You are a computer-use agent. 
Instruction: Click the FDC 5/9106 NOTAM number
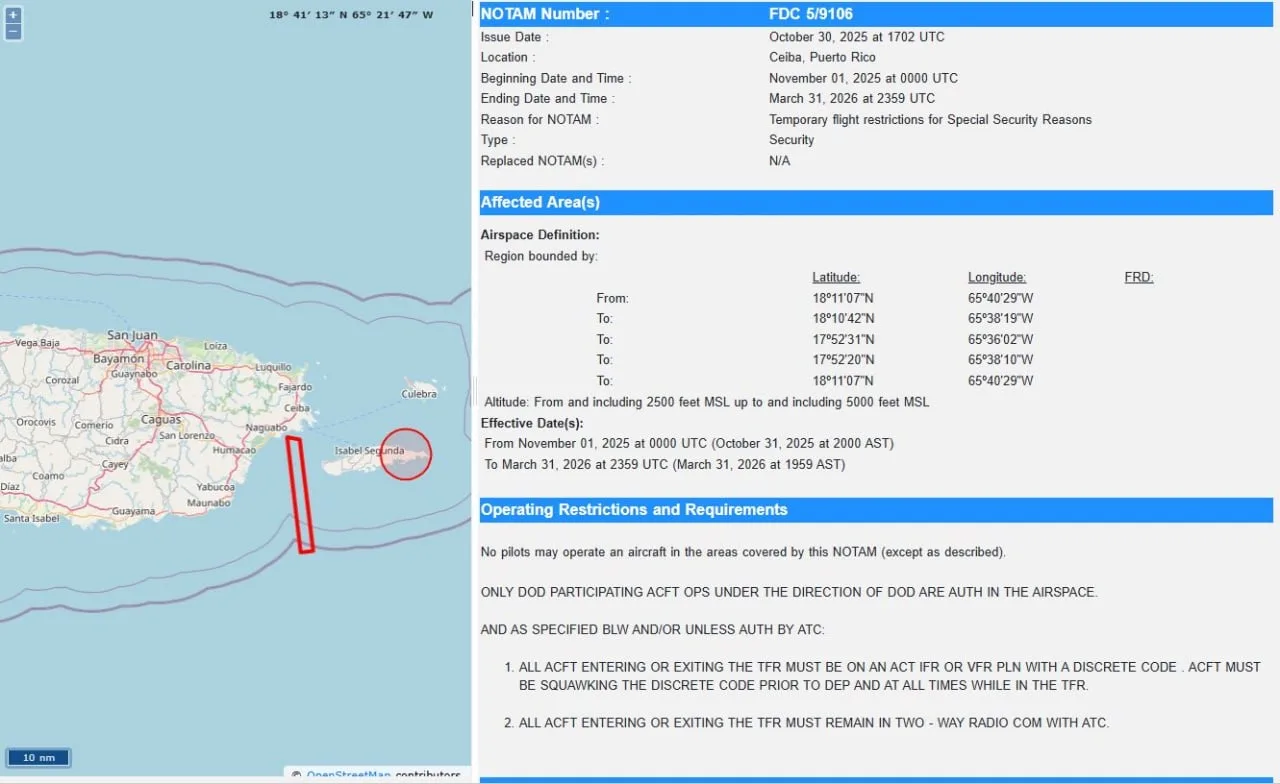pos(810,14)
